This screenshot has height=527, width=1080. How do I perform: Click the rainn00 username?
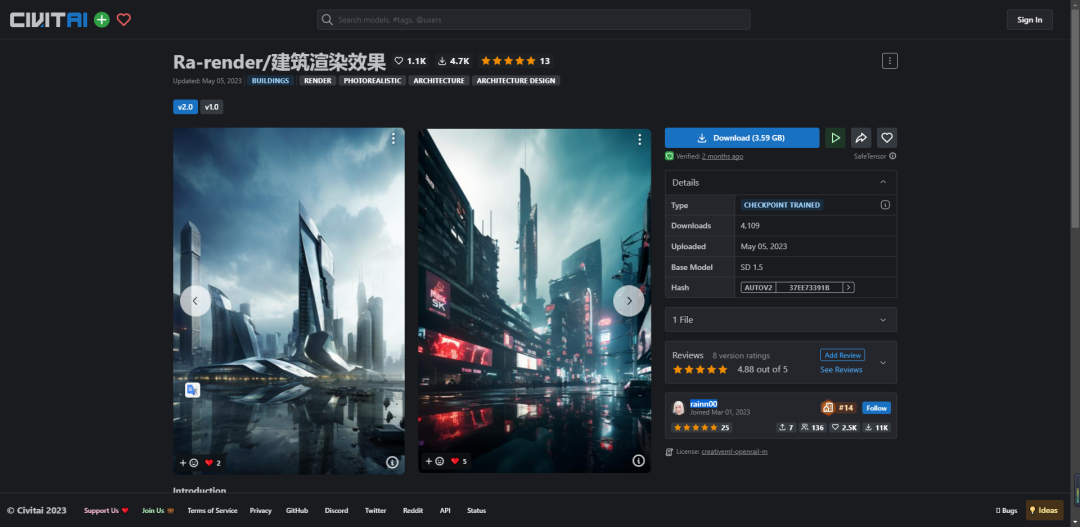click(704, 404)
